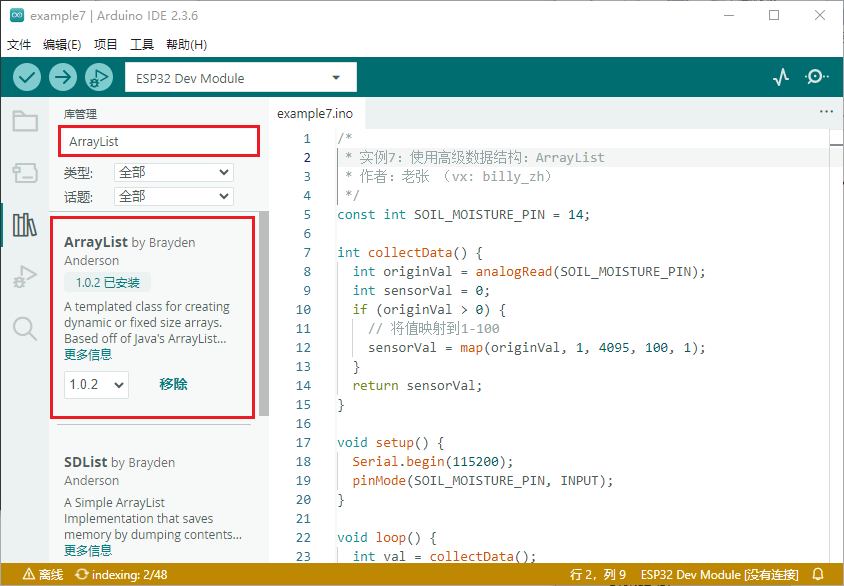Open the Debug sidebar panel icon

tap(25, 277)
